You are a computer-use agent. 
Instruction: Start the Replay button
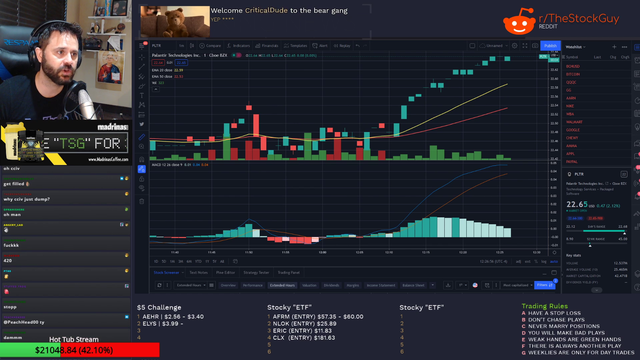point(342,46)
